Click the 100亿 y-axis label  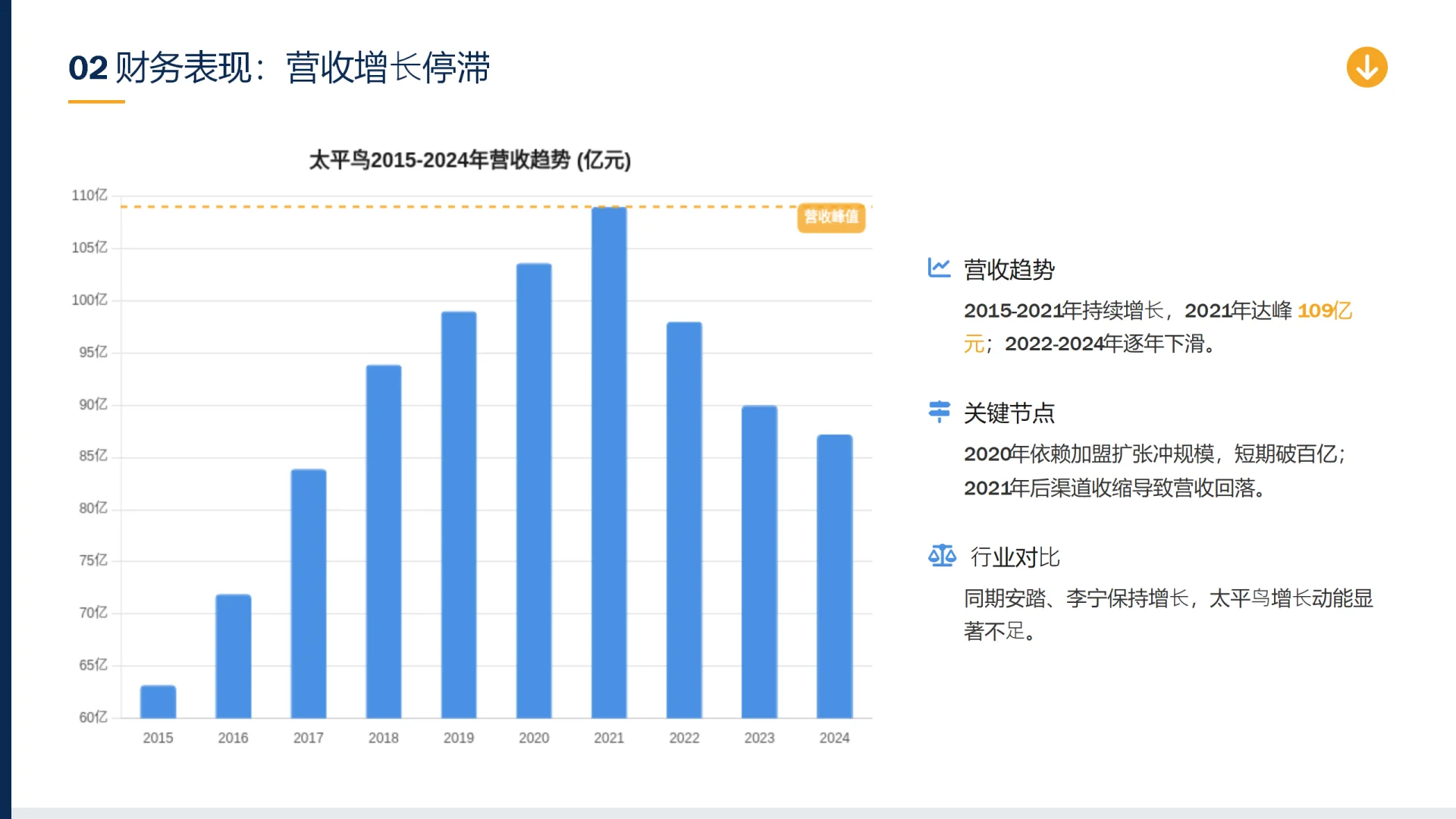[x=89, y=300]
